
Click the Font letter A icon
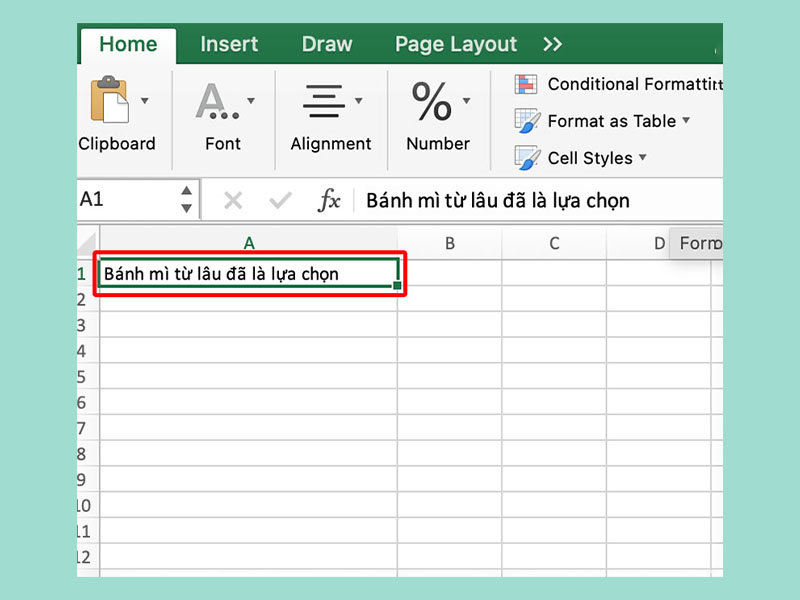tap(213, 100)
